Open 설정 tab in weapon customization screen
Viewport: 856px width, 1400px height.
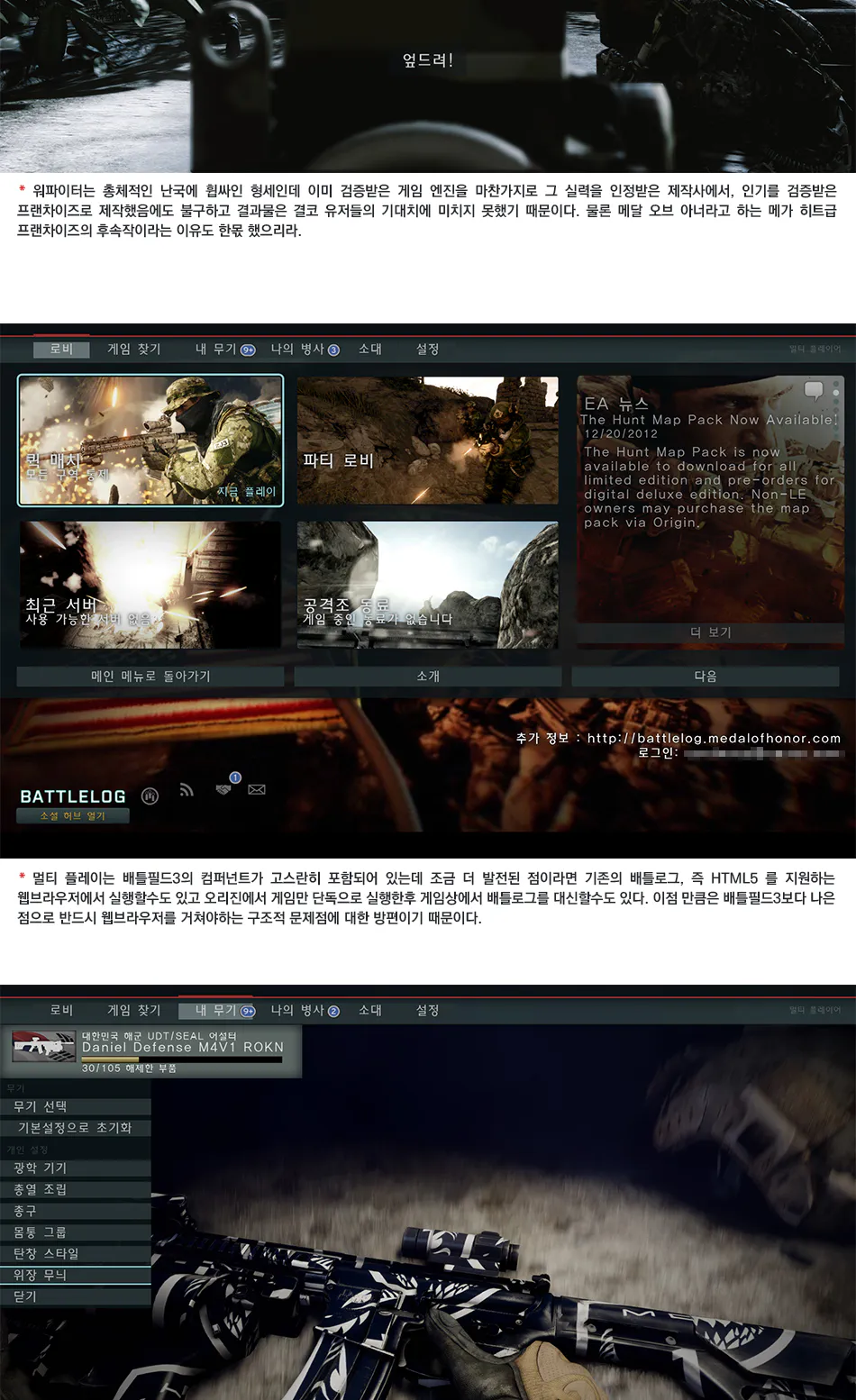[x=428, y=1010]
